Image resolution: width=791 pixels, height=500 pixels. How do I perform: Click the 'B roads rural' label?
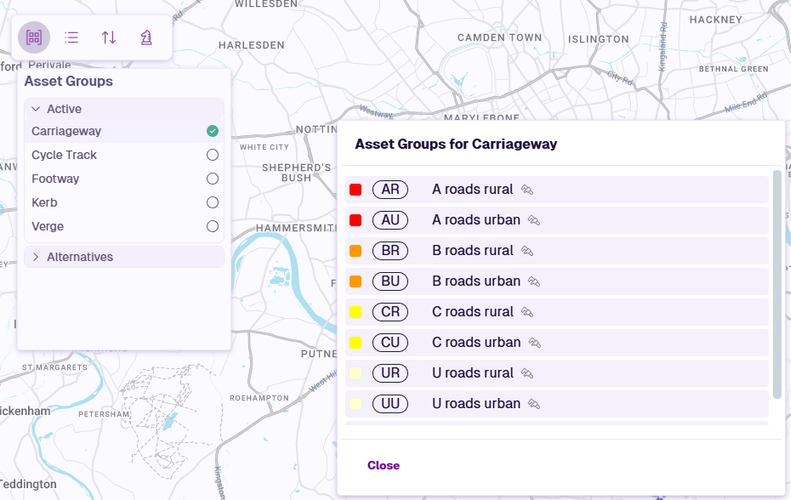[x=472, y=251]
